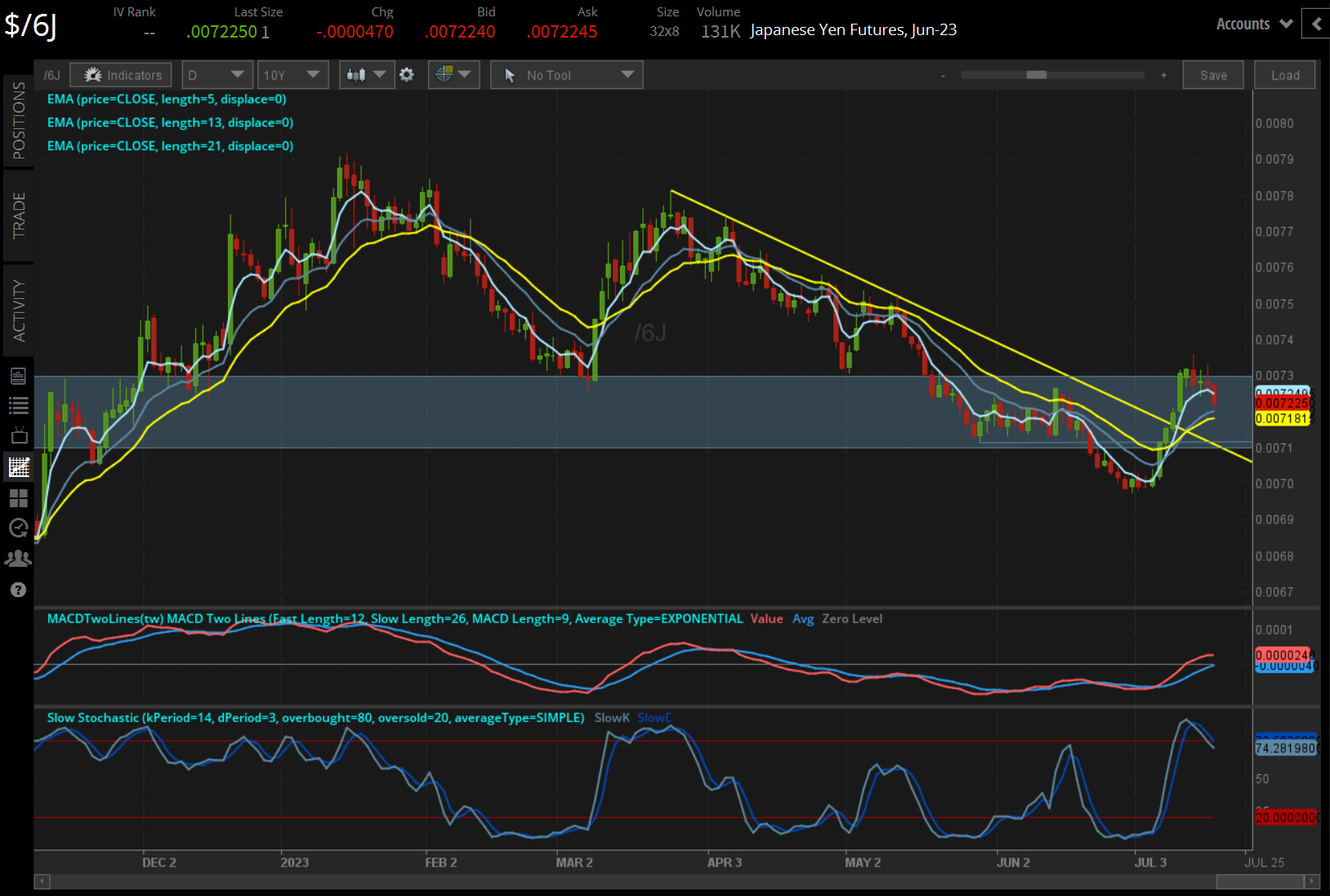
Task: Toggle the SlowK plot in Slow Stochastic
Action: [x=611, y=717]
